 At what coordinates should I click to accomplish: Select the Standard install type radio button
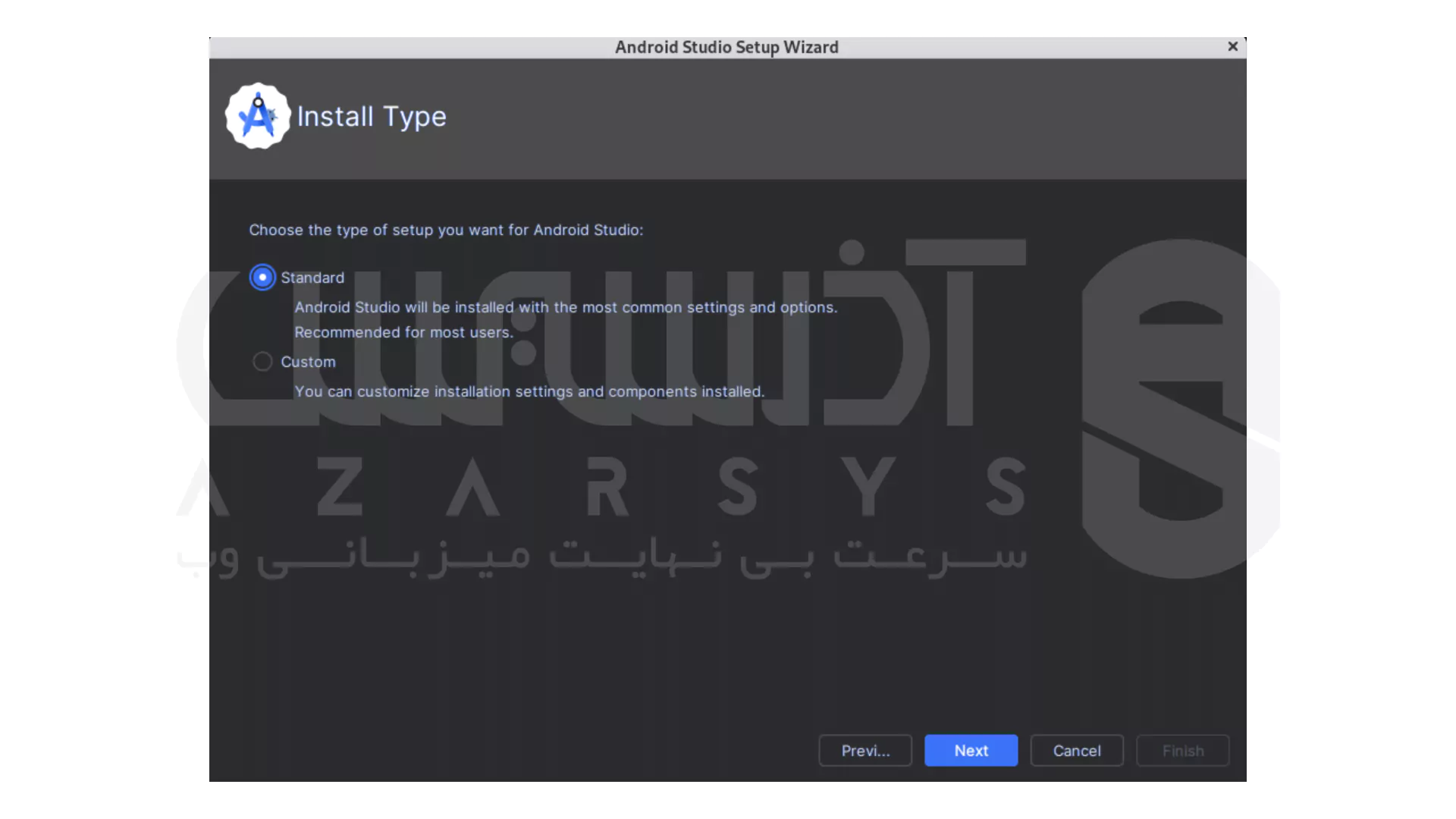pyautogui.click(x=262, y=278)
